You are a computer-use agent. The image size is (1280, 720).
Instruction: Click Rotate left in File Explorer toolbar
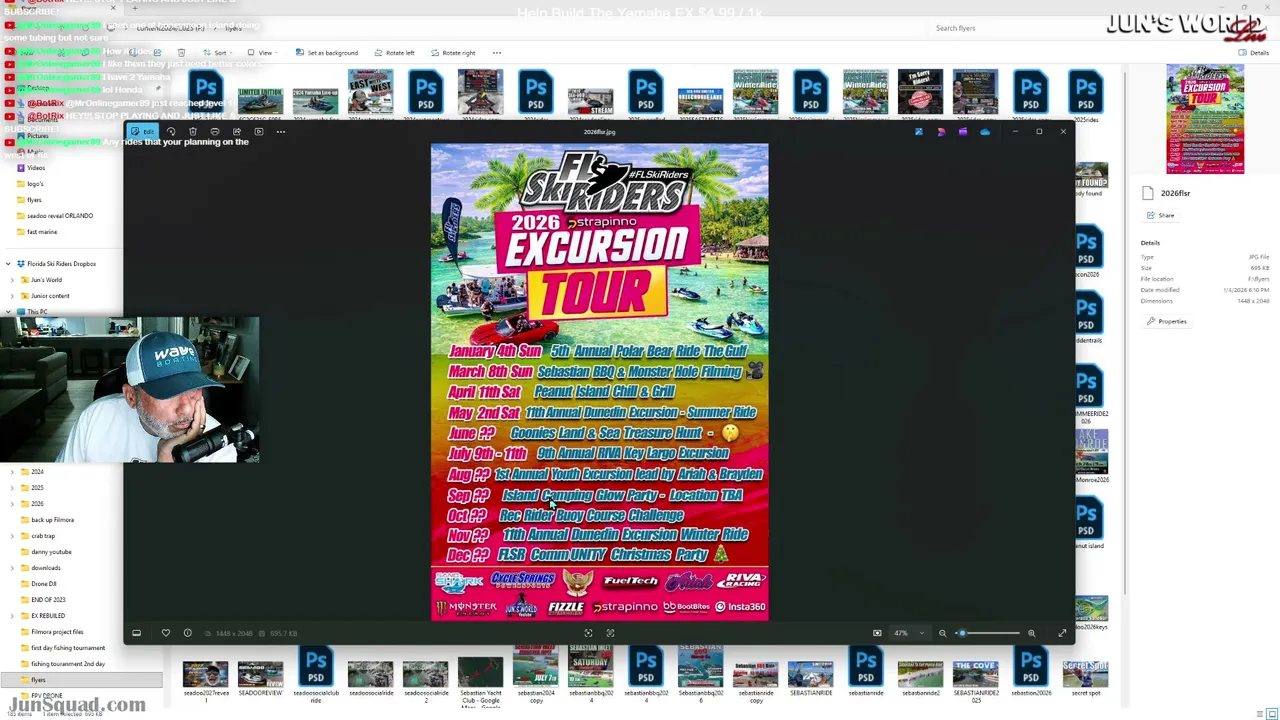click(x=395, y=53)
